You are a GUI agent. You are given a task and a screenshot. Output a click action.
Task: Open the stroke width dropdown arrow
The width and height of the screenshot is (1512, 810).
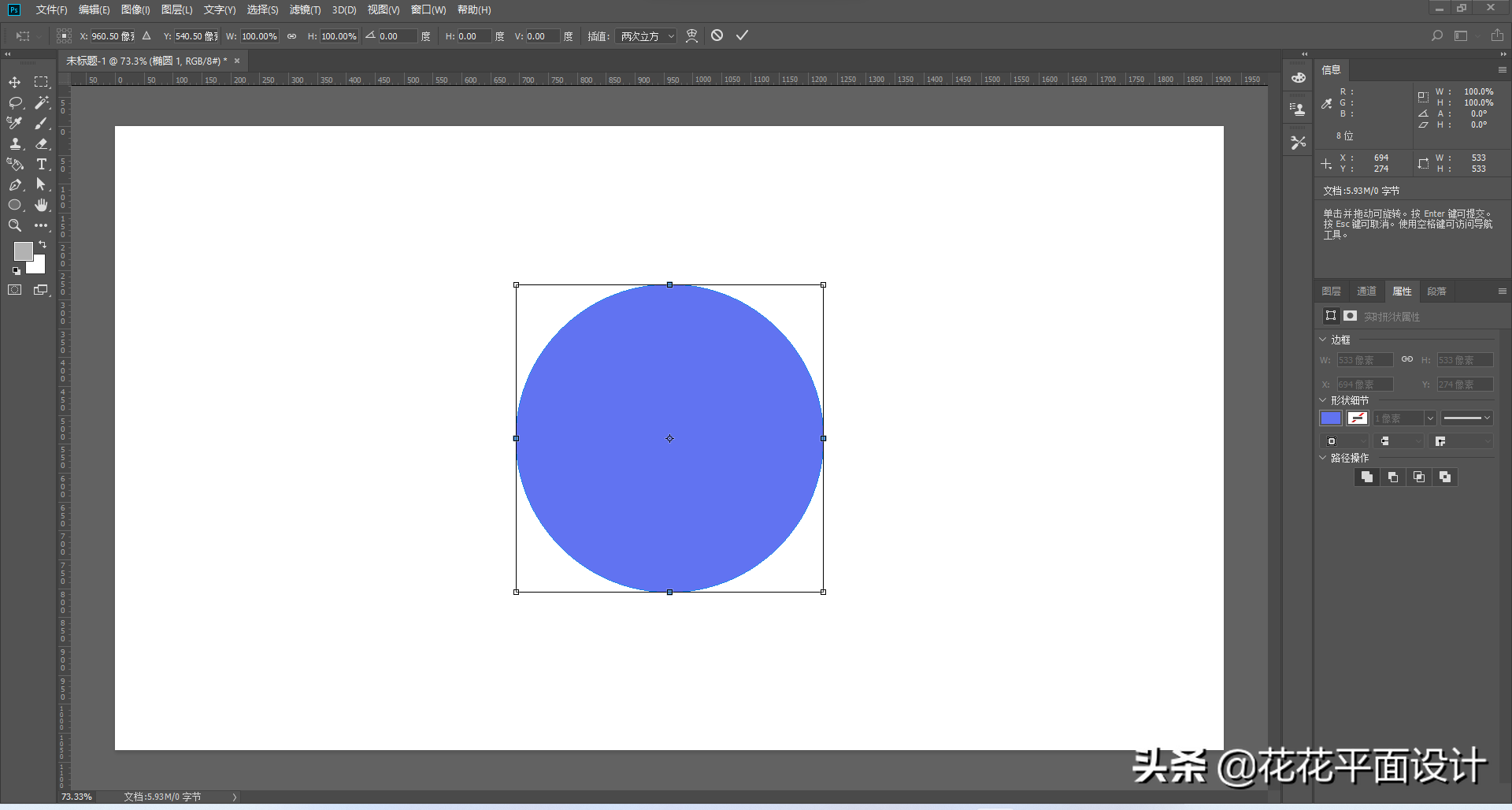[1430, 418]
